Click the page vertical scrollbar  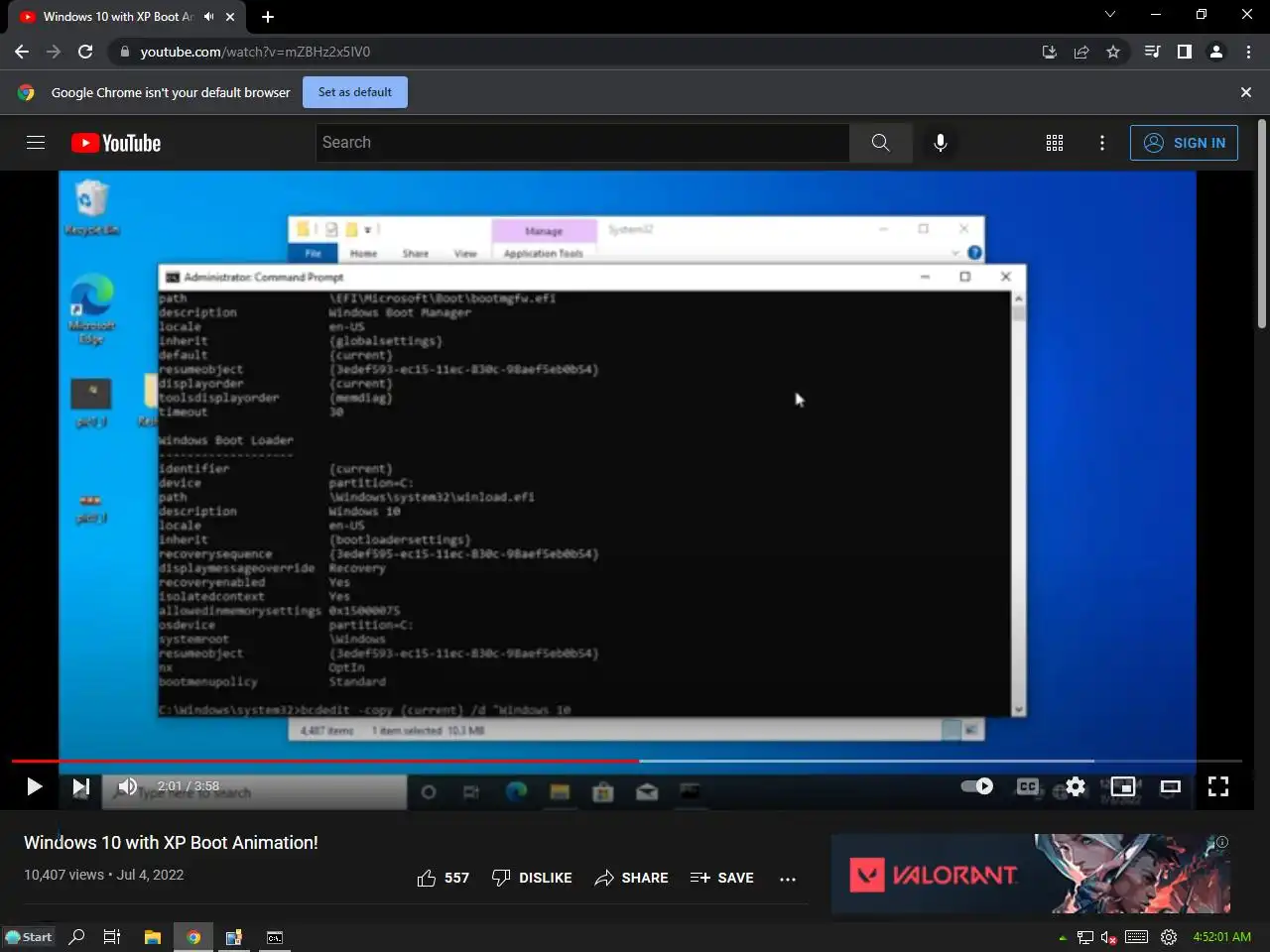[1262, 223]
